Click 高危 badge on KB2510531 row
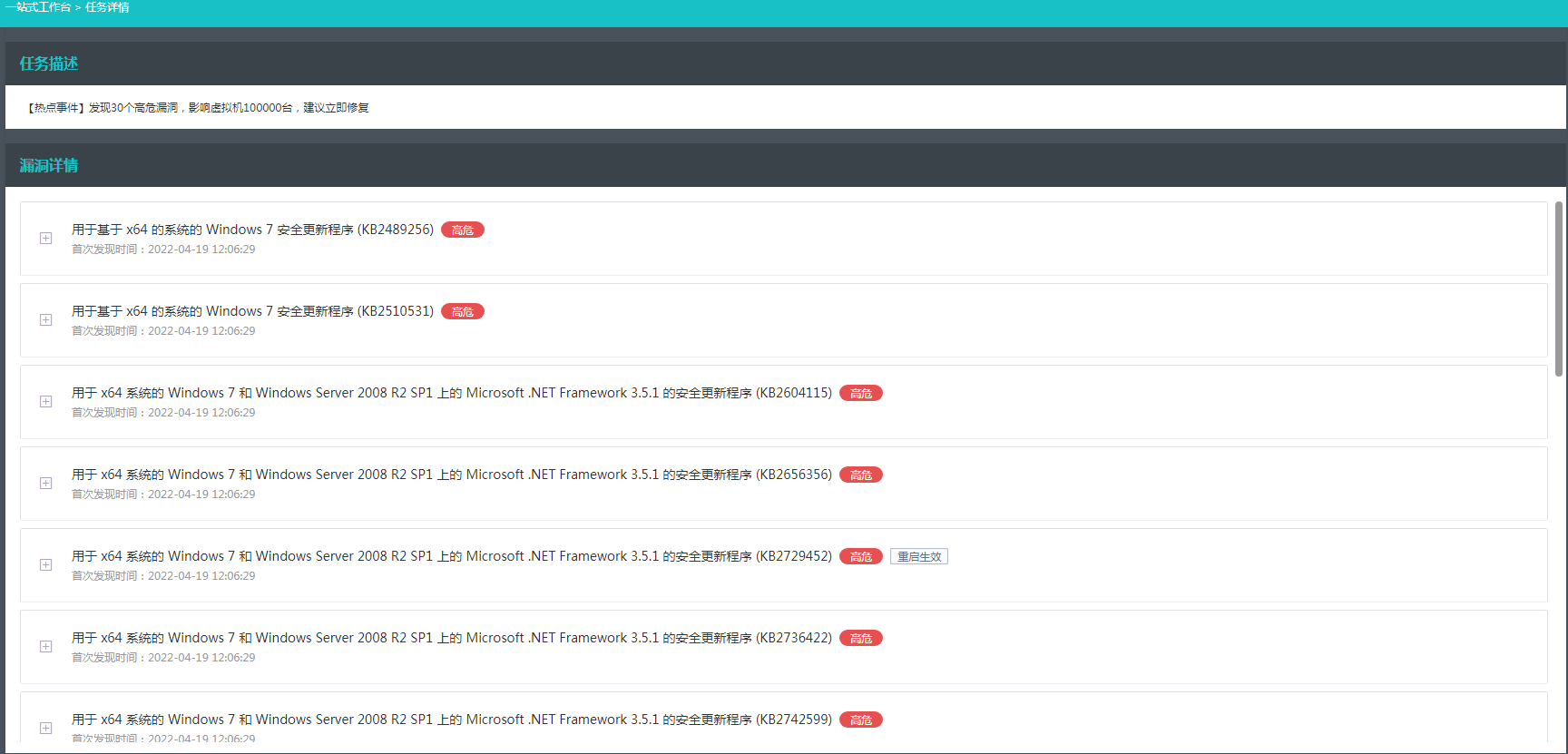Screen dimensions: 1568x754 [462, 312]
